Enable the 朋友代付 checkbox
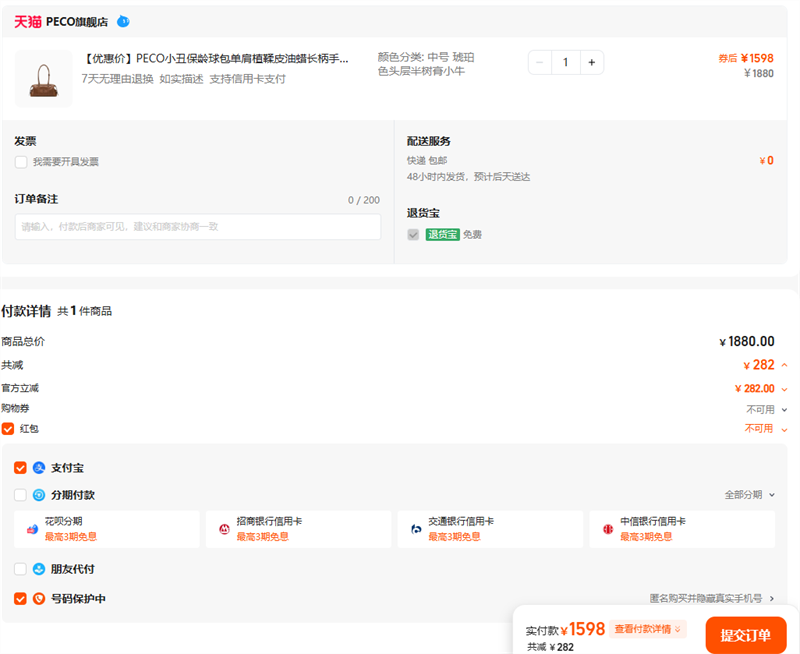Viewport: 800px width, 654px height. coord(21,569)
